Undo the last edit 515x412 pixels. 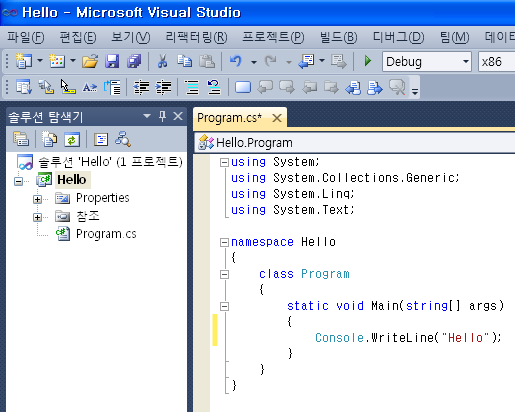click(236, 61)
